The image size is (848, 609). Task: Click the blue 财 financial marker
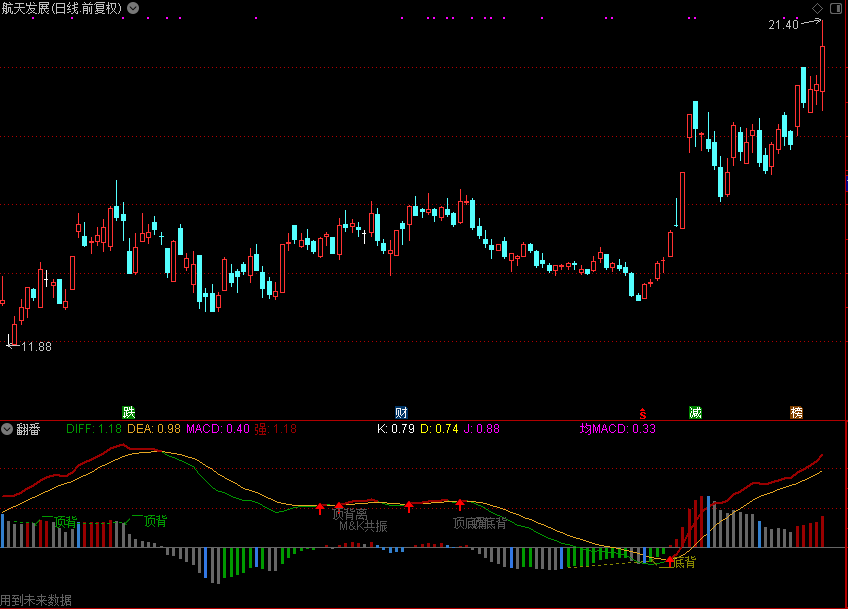point(401,412)
